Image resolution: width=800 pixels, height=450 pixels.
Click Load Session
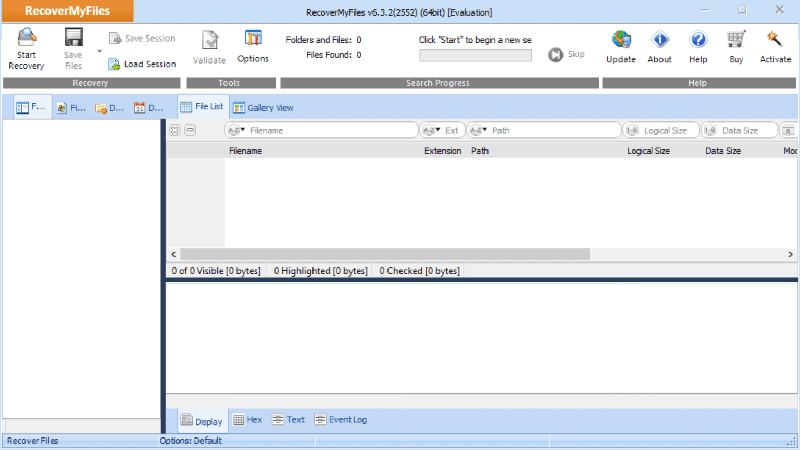coord(142,64)
